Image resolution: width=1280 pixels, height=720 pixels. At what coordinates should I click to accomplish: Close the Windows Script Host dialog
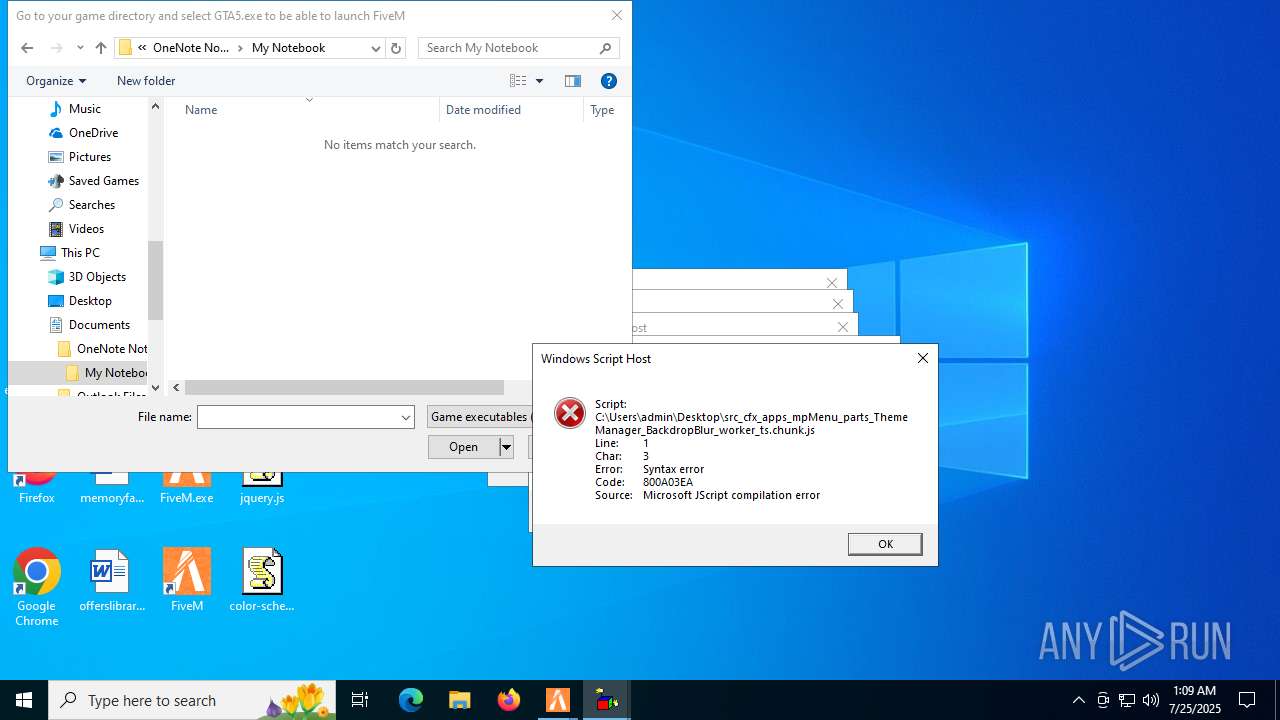point(923,358)
